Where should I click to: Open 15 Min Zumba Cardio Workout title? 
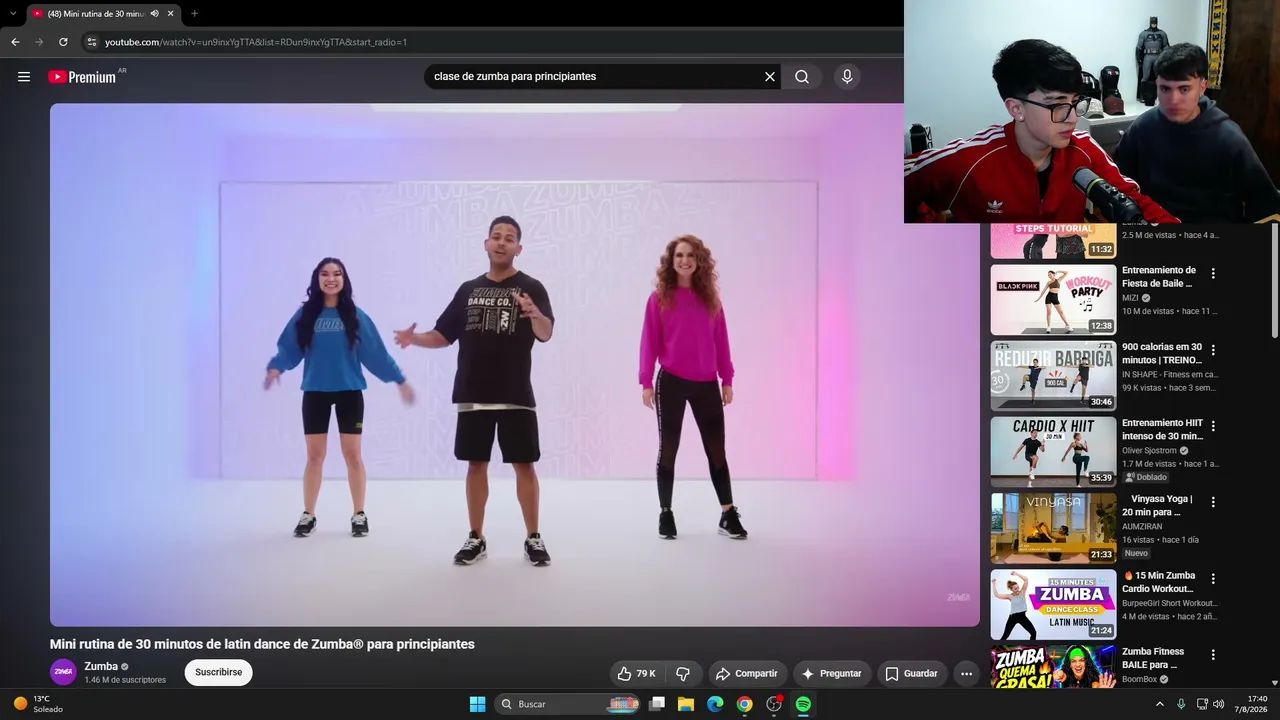tap(1159, 582)
